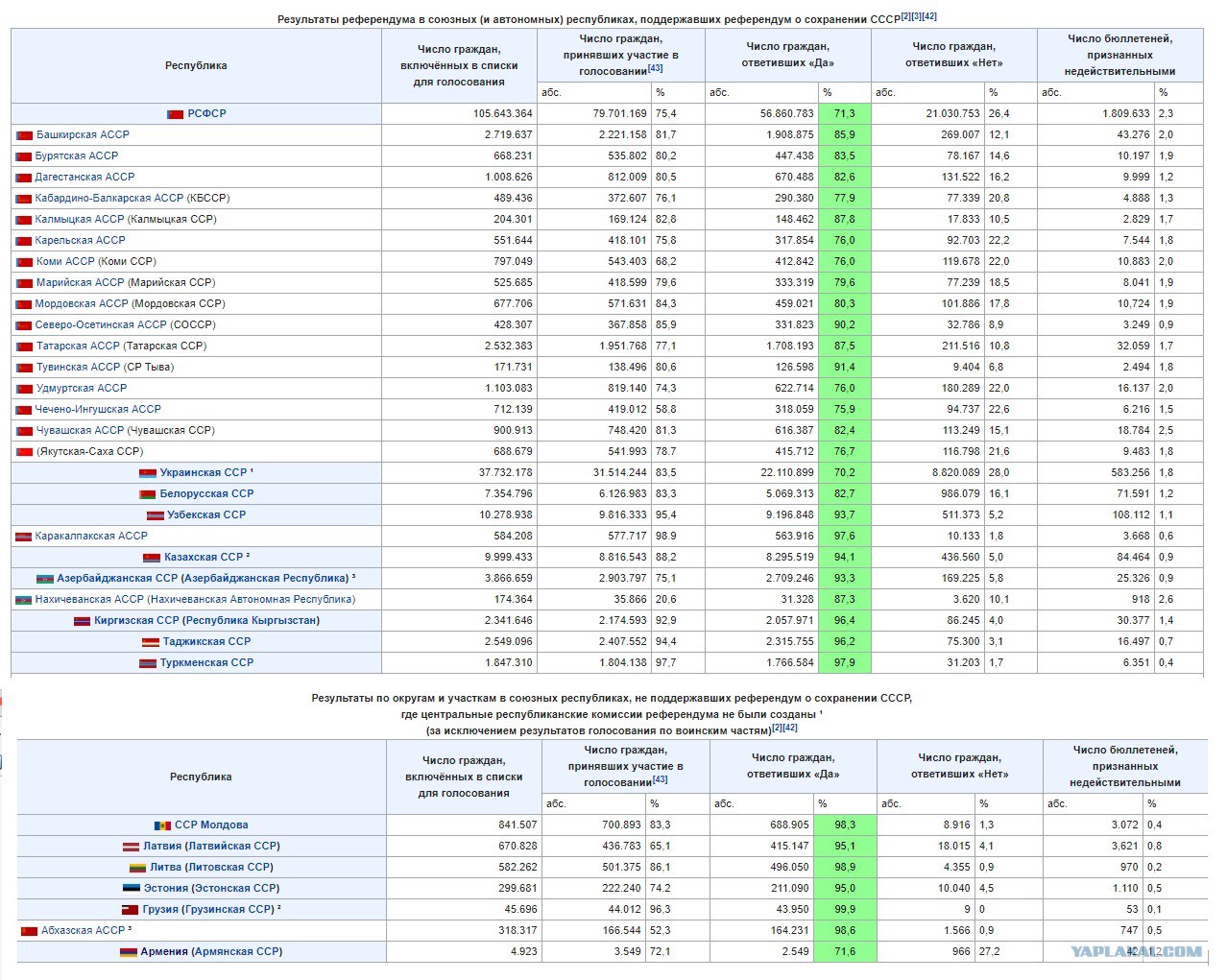The image size is (1227, 980).
Task: Click the РСФСР flag icon
Action: (175, 114)
